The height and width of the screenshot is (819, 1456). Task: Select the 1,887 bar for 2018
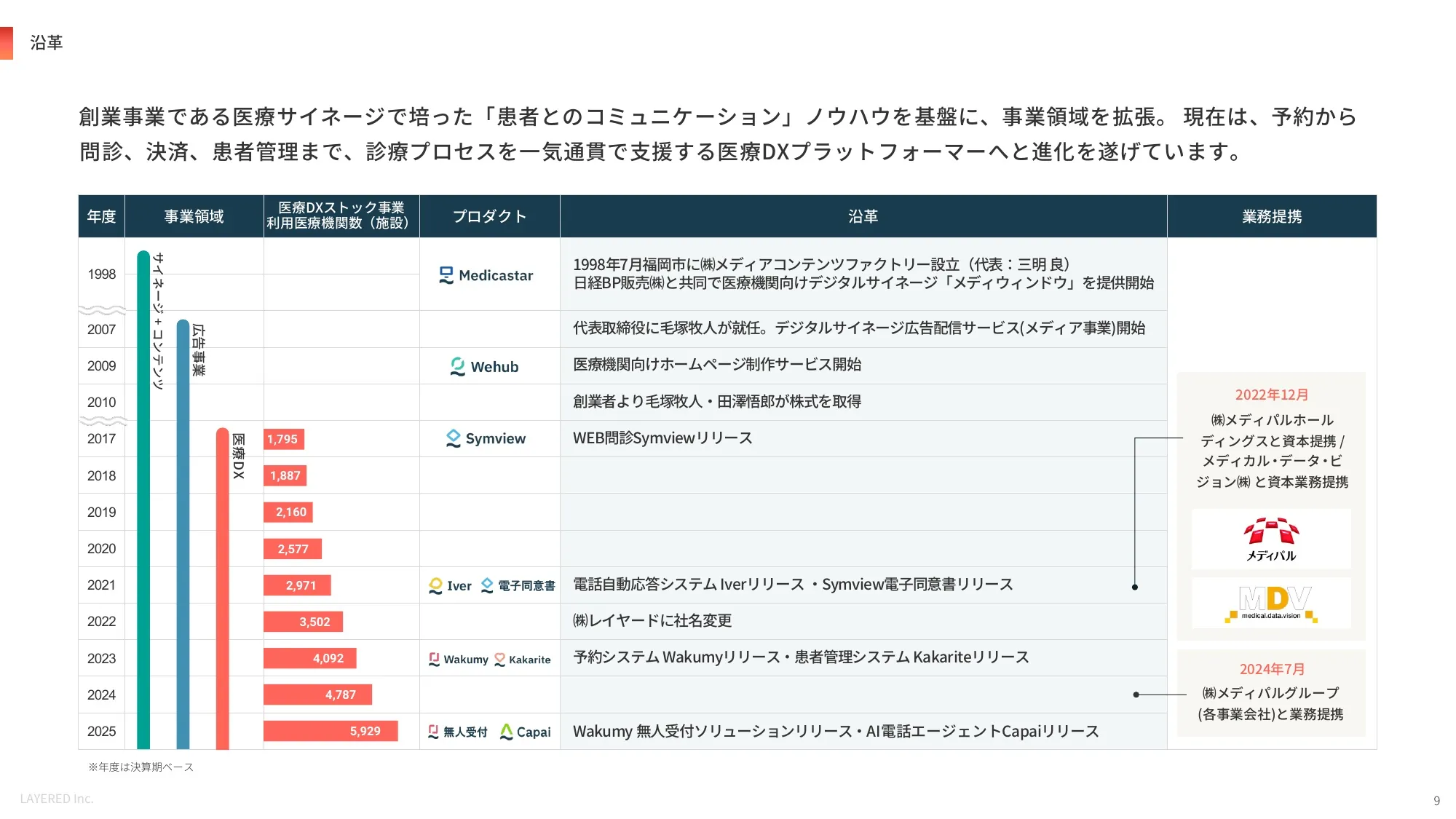click(285, 475)
